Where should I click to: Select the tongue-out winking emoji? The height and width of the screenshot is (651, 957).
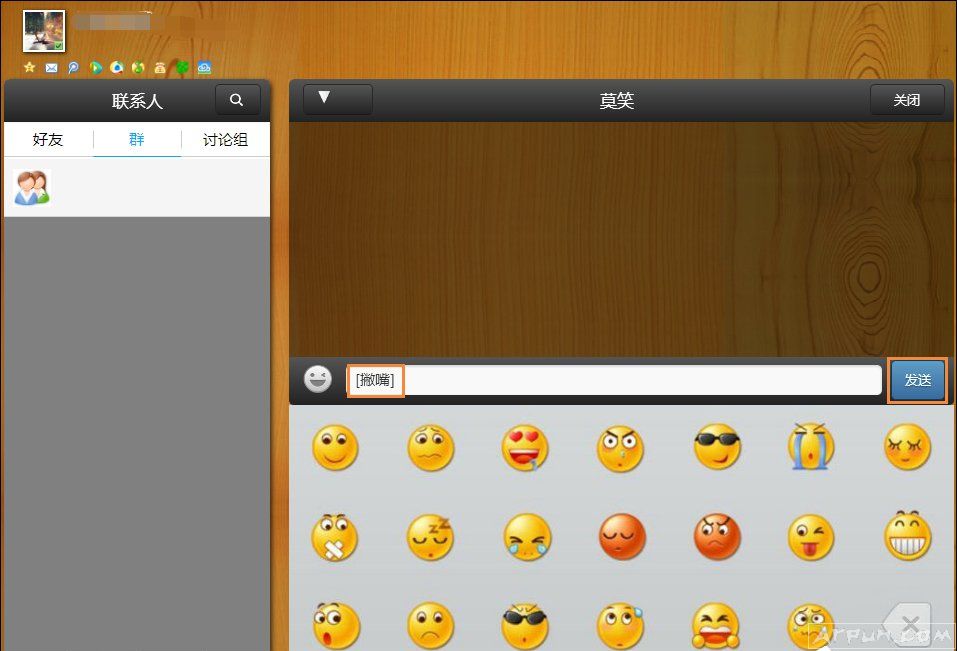pyautogui.click(x=811, y=538)
